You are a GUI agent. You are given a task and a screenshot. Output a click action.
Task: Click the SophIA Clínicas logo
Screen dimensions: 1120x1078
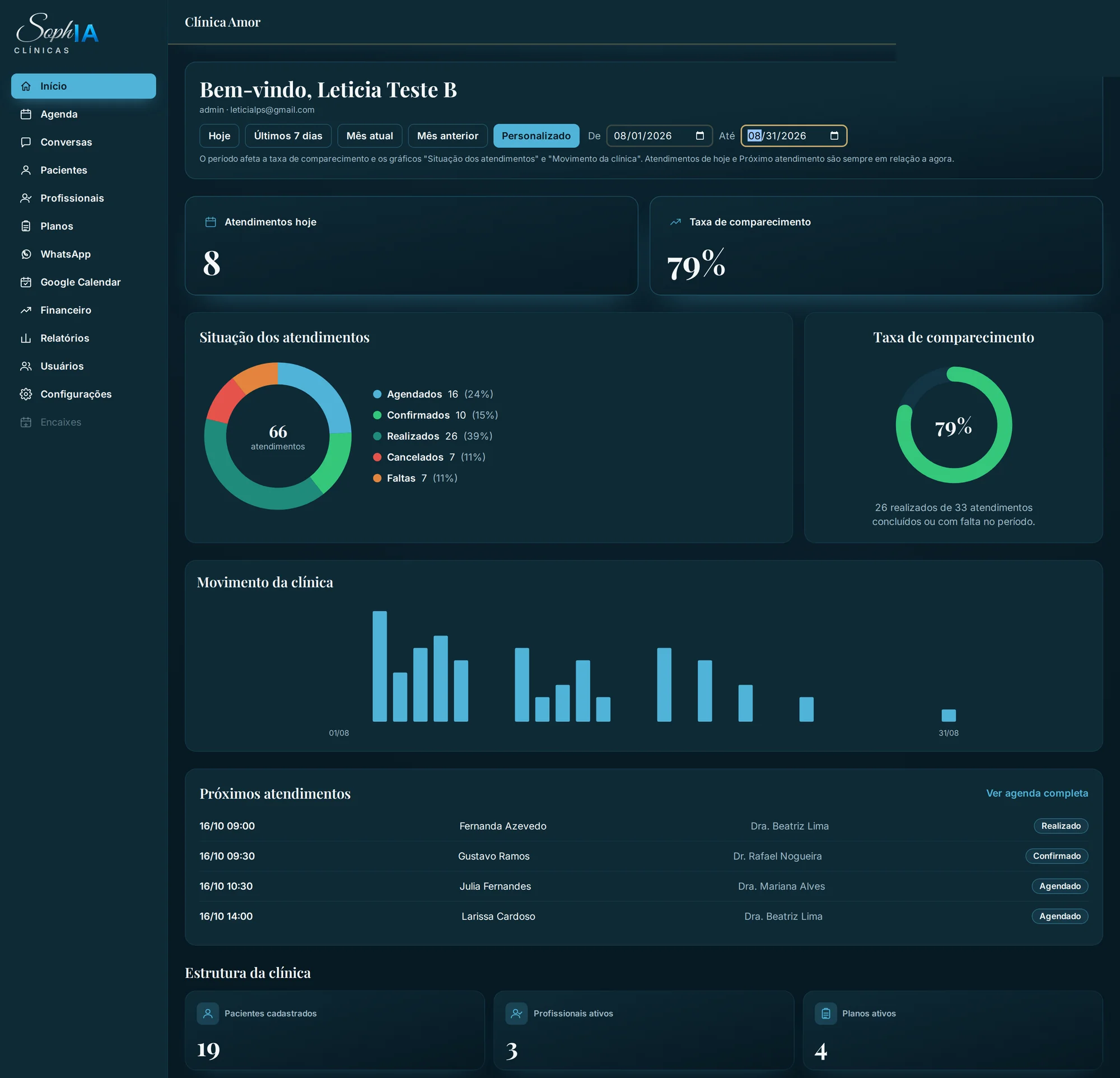[x=57, y=34]
